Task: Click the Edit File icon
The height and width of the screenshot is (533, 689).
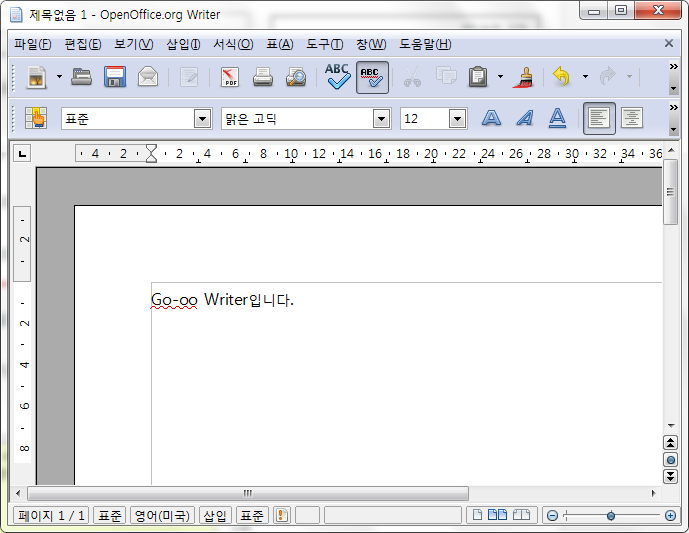Action: pos(189,77)
